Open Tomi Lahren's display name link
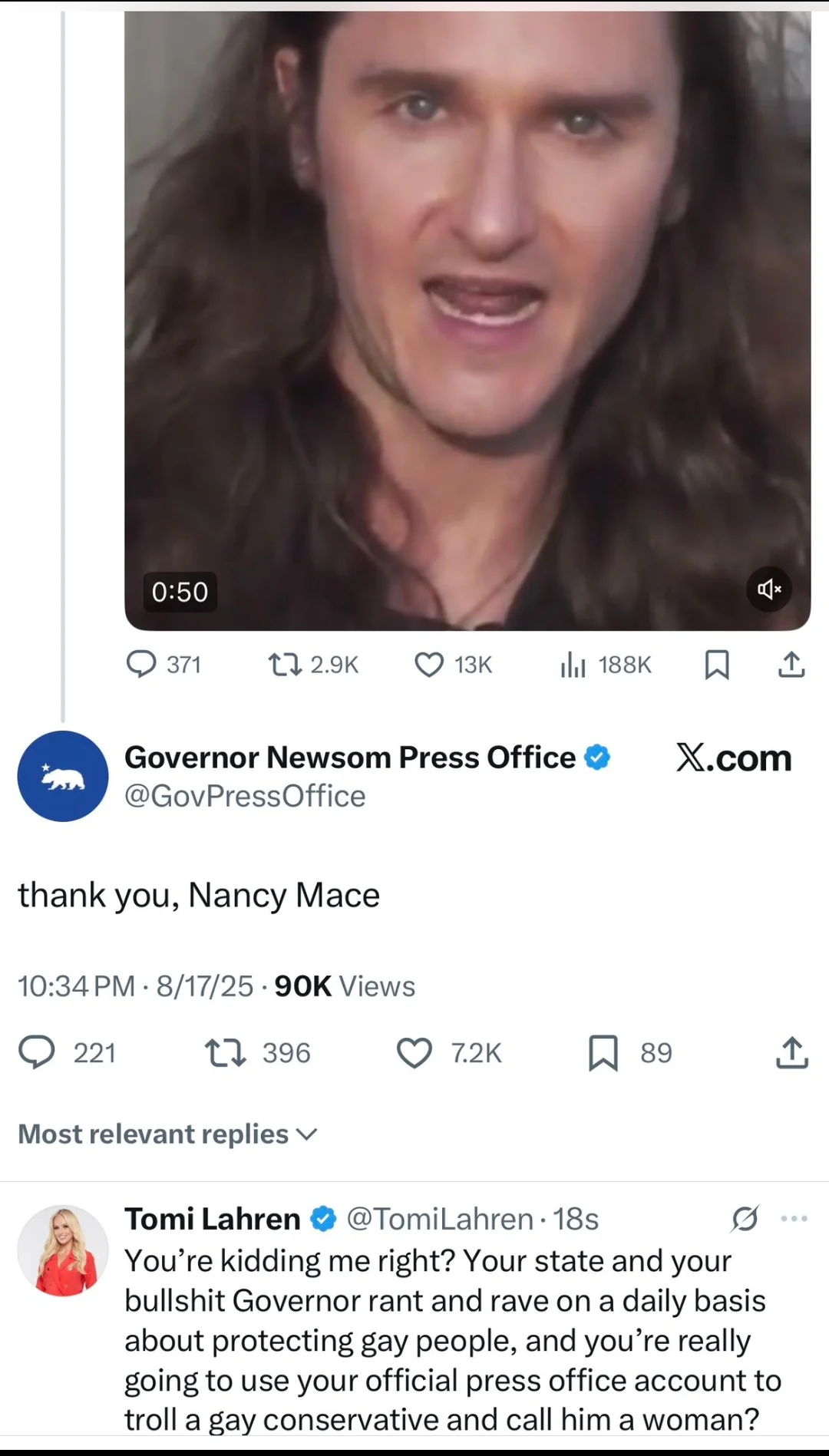829x1456 pixels. click(x=213, y=1219)
